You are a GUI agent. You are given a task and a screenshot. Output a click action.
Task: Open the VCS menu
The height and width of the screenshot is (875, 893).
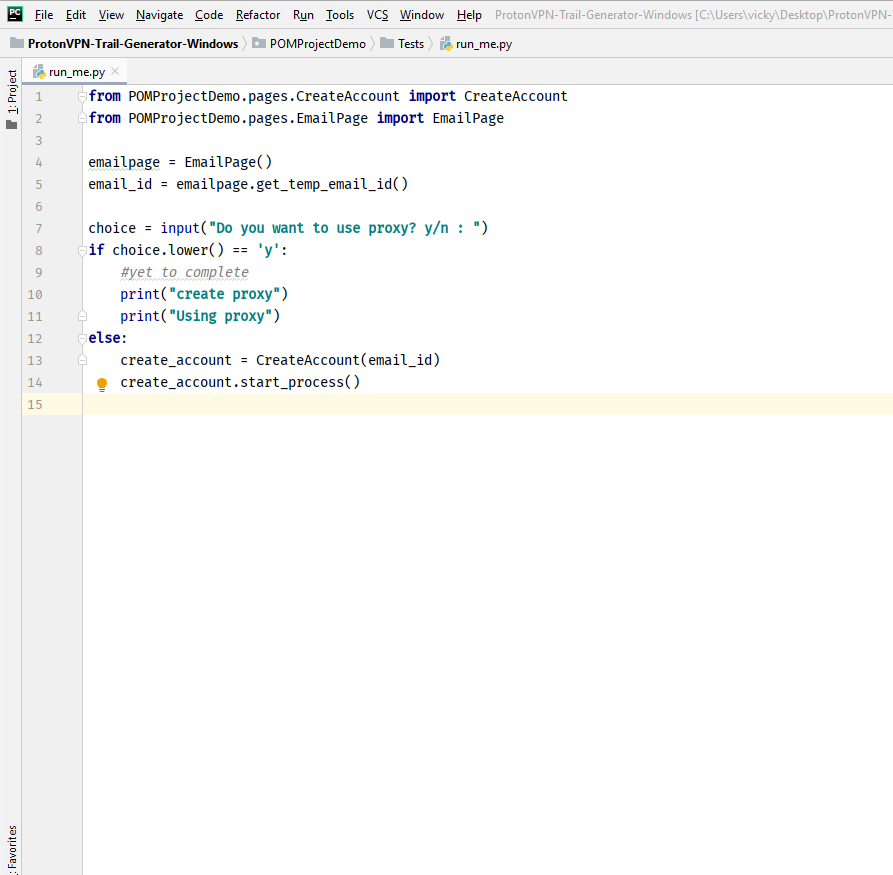click(x=377, y=15)
